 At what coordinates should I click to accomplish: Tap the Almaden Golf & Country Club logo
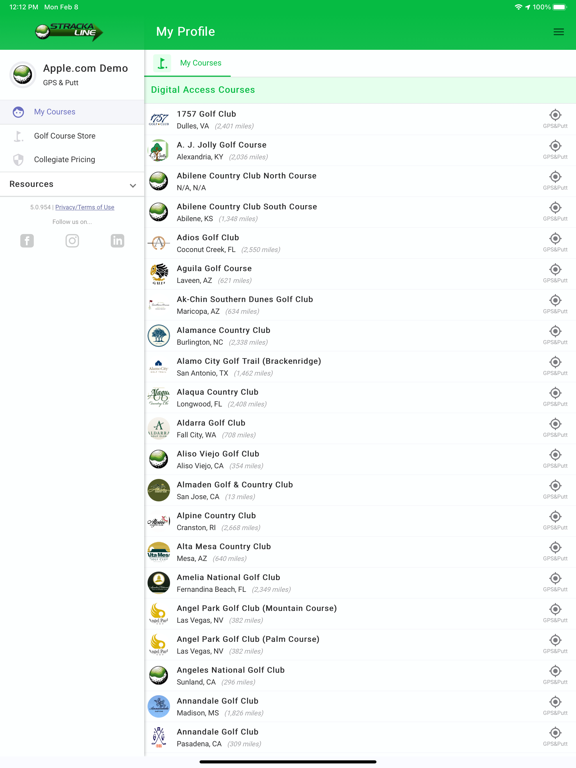159,490
